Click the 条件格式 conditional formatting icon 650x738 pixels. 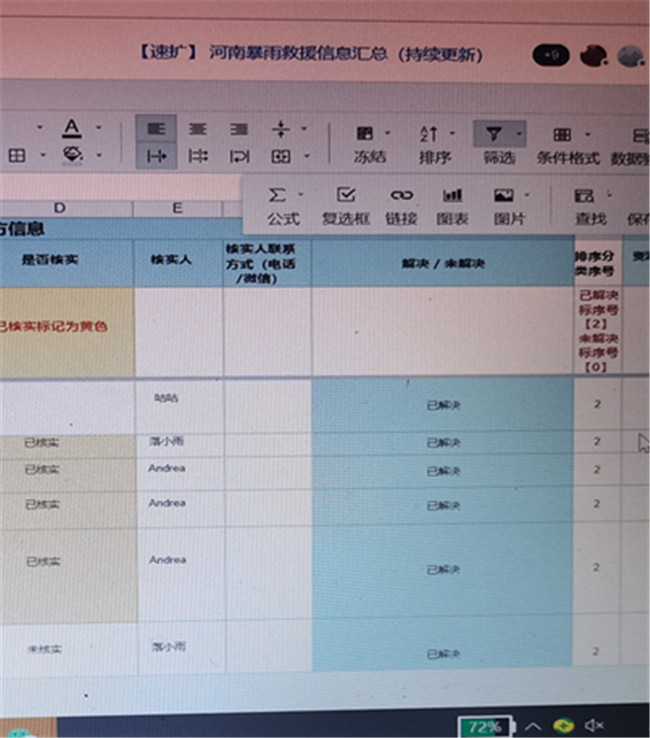tap(566, 142)
